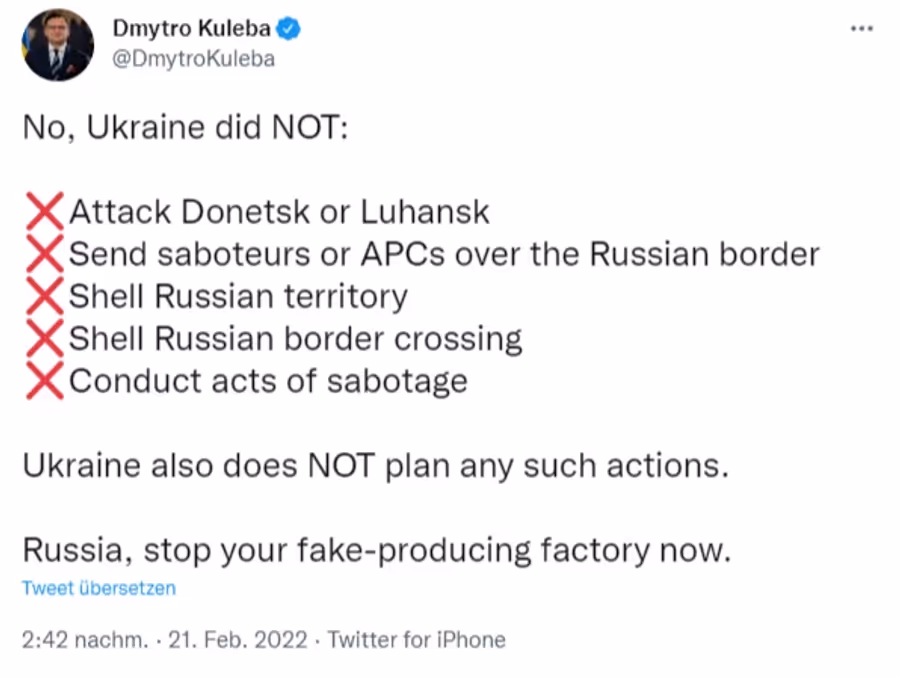Screen dimensions: 900x678
Task: Click the 'No, Ukraine did NOT:' text
Action: coord(185,127)
